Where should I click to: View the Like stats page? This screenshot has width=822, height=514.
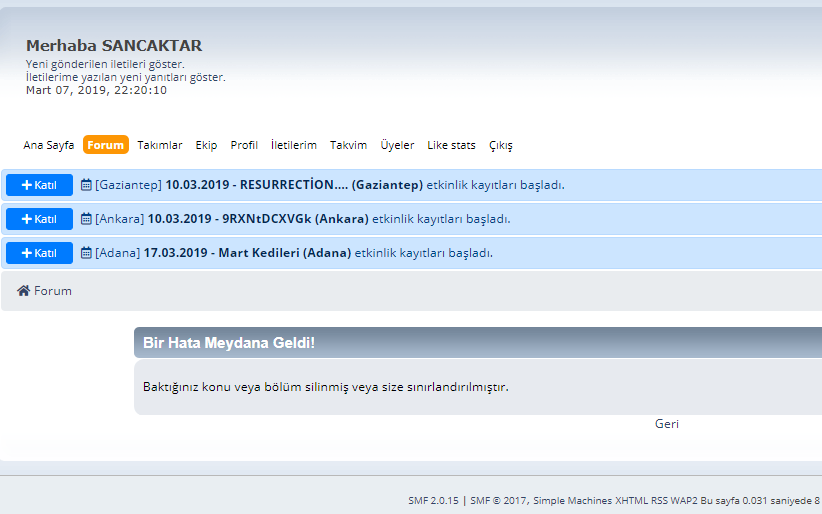point(451,145)
